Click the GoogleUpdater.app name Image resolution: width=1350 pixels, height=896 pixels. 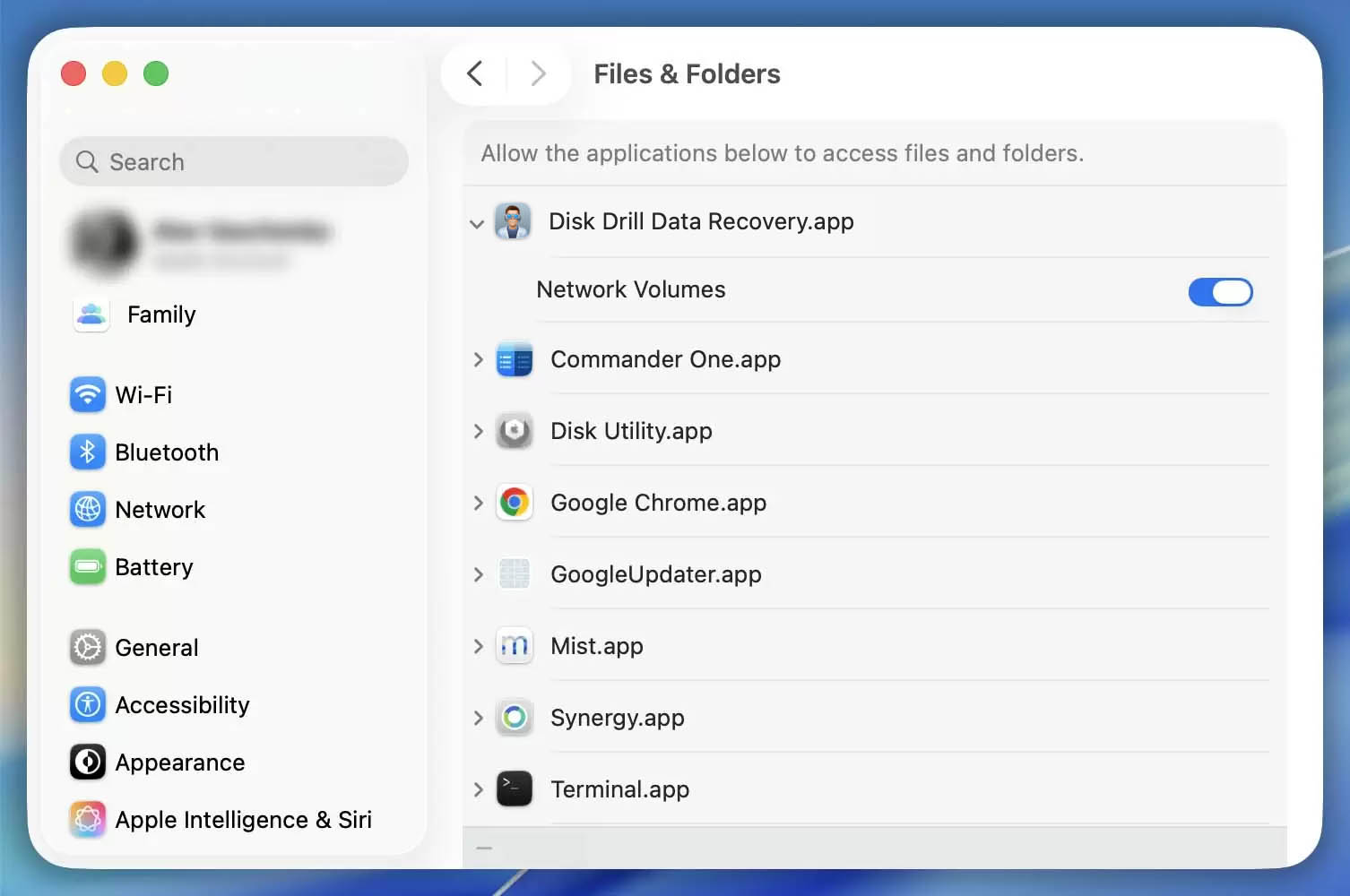(656, 574)
